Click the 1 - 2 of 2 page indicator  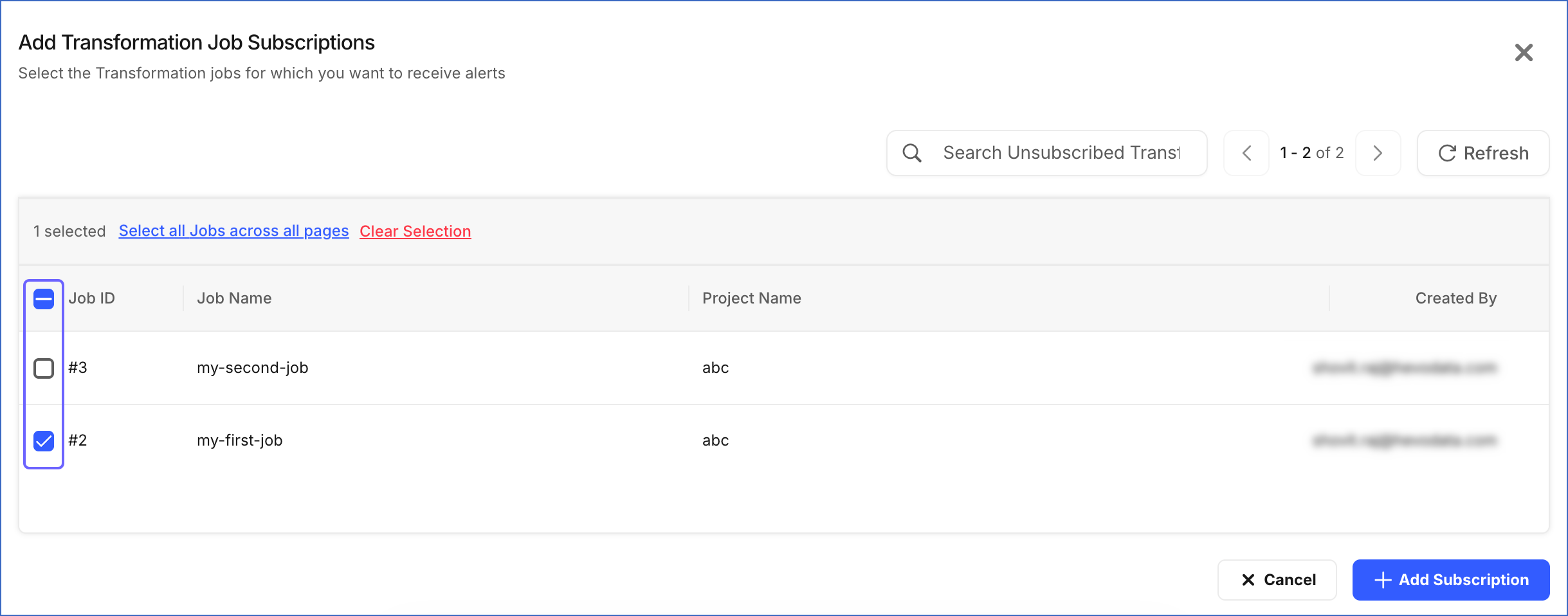[x=1311, y=153]
